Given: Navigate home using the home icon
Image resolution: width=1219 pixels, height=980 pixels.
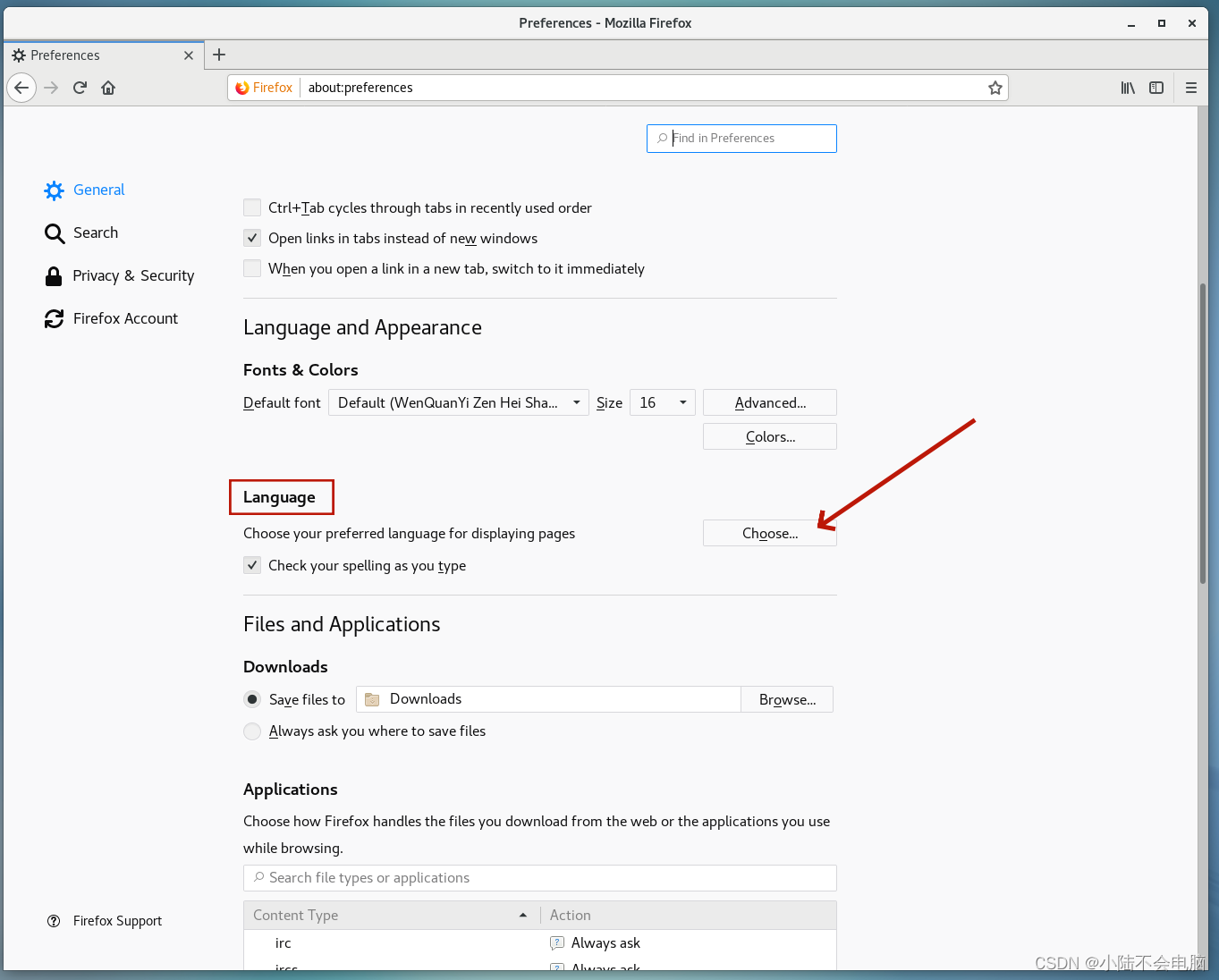Looking at the screenshot, I should [x=108, y=87].
